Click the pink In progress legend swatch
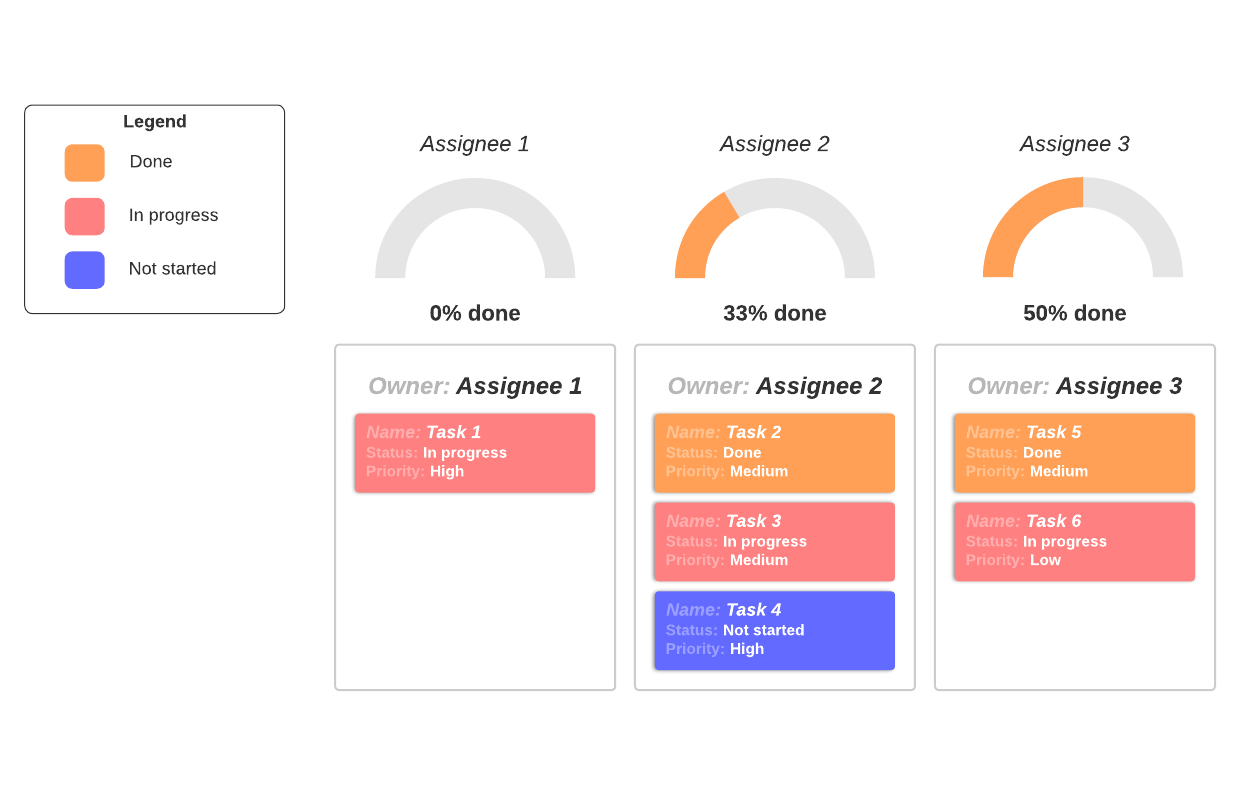Image resolution: width=1260 pixels, height=794 pixels. (x=85, y=216)
